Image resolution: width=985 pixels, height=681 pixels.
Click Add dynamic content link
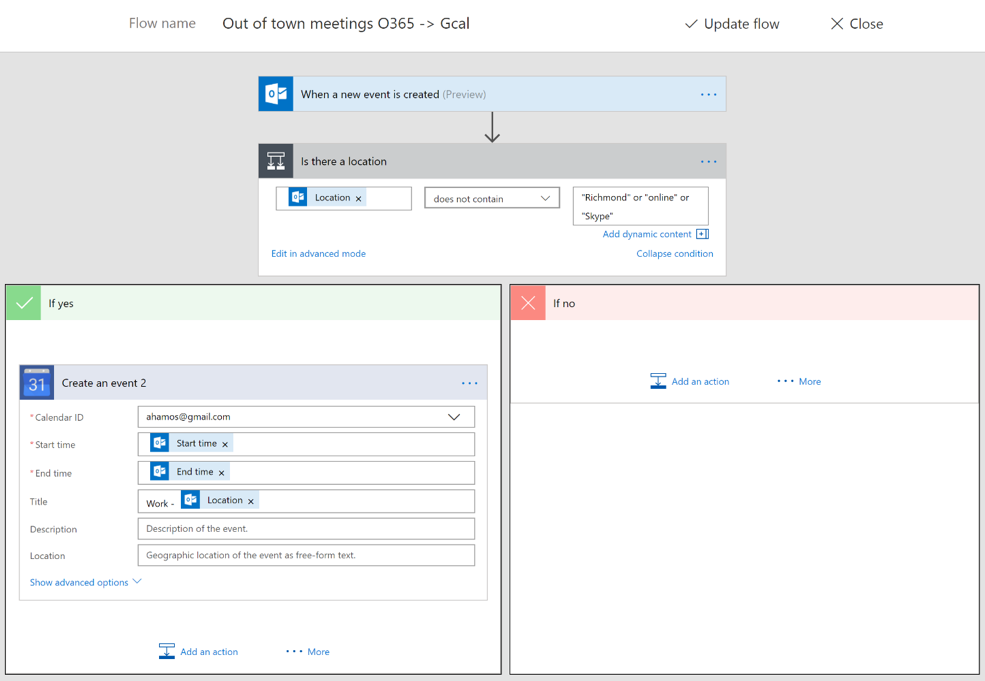(x=647, y=234)
